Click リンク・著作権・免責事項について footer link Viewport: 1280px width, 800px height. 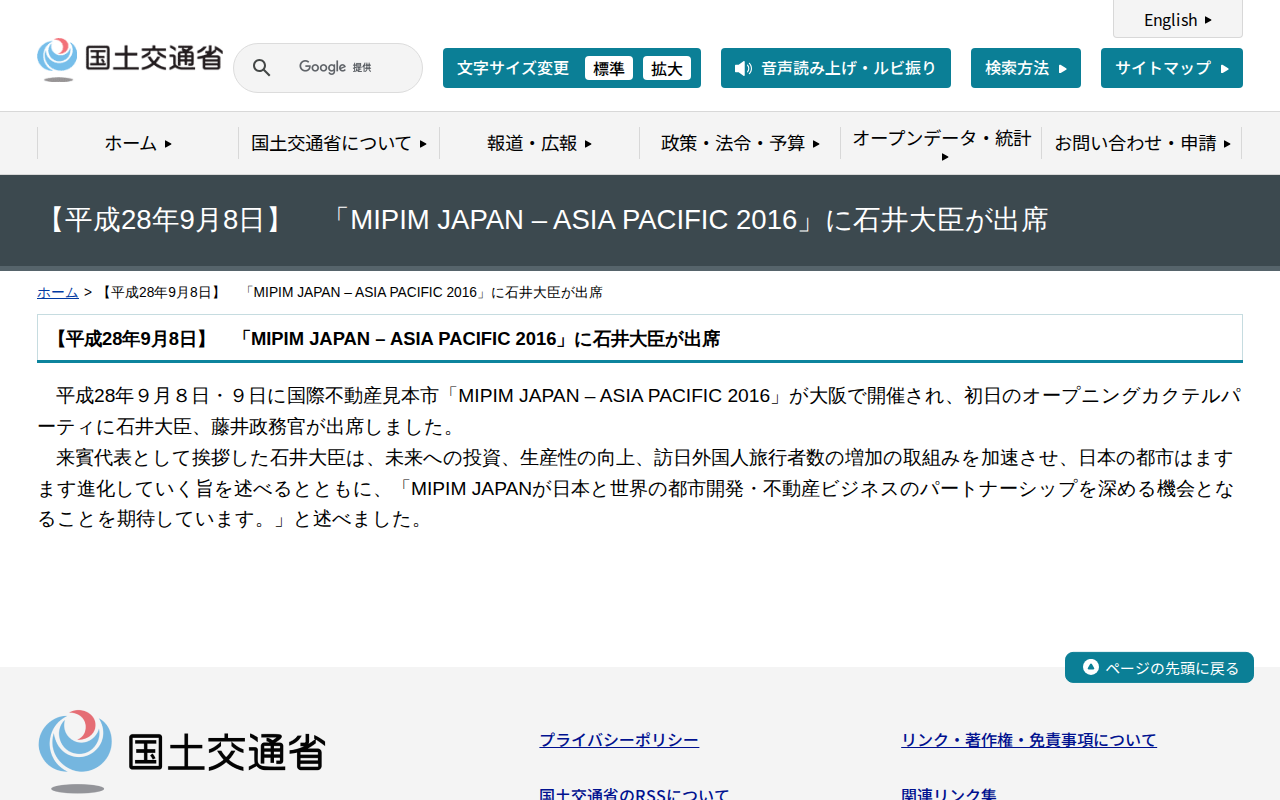click(x=1028, y=739)
